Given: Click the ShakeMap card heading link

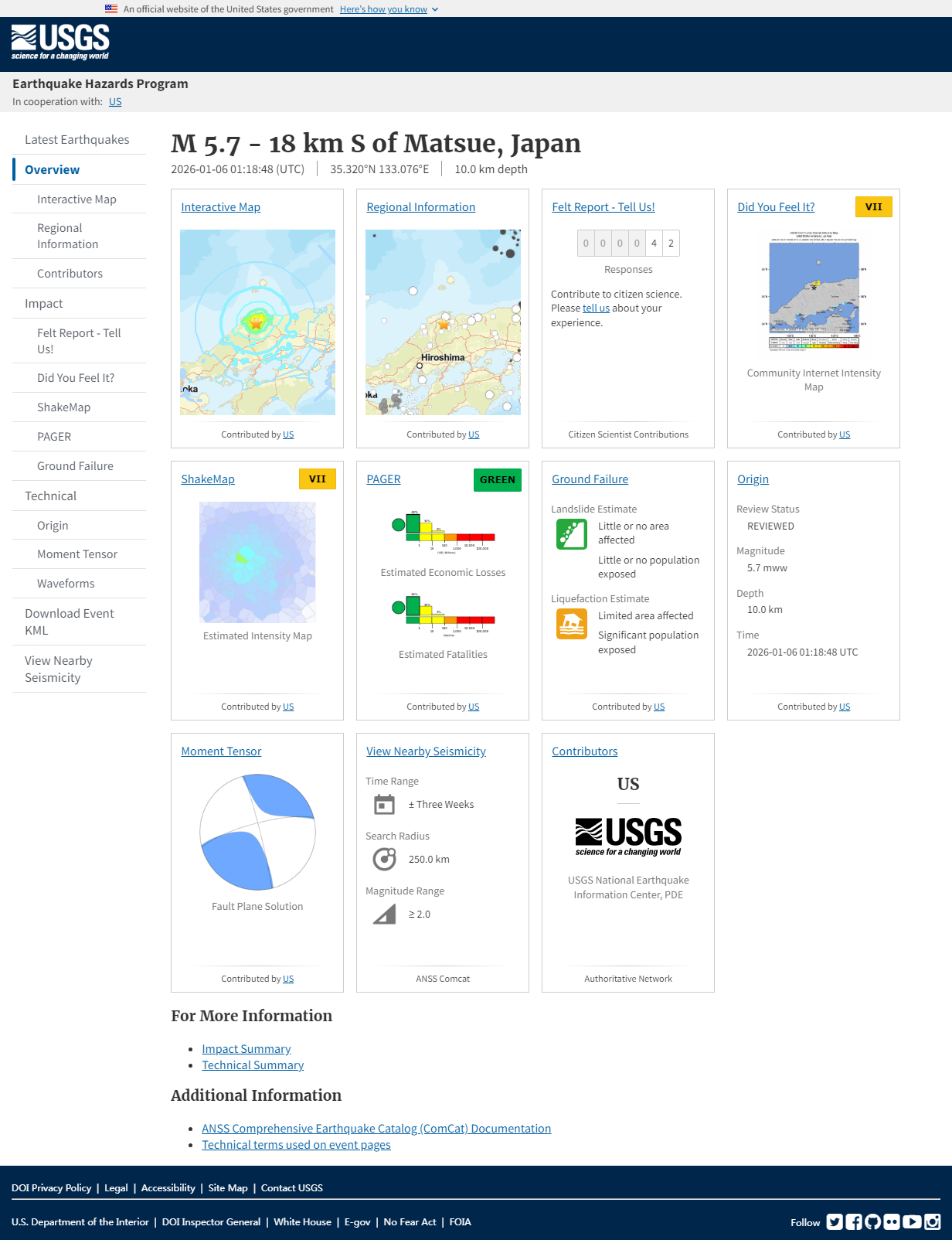Looking at the screenshot, I should point(208,479).
